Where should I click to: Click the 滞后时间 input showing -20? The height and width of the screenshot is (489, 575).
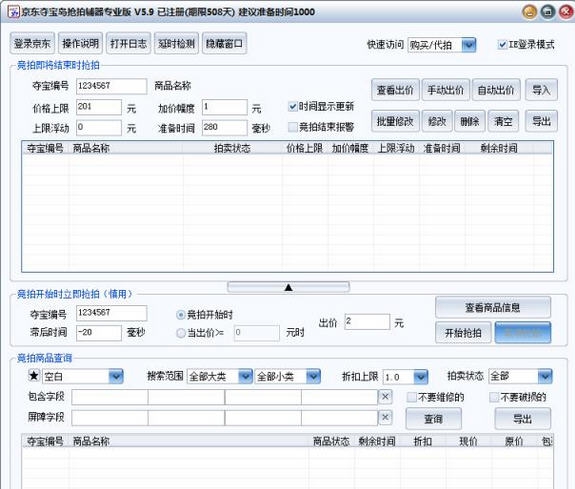[x=99, y=333]
